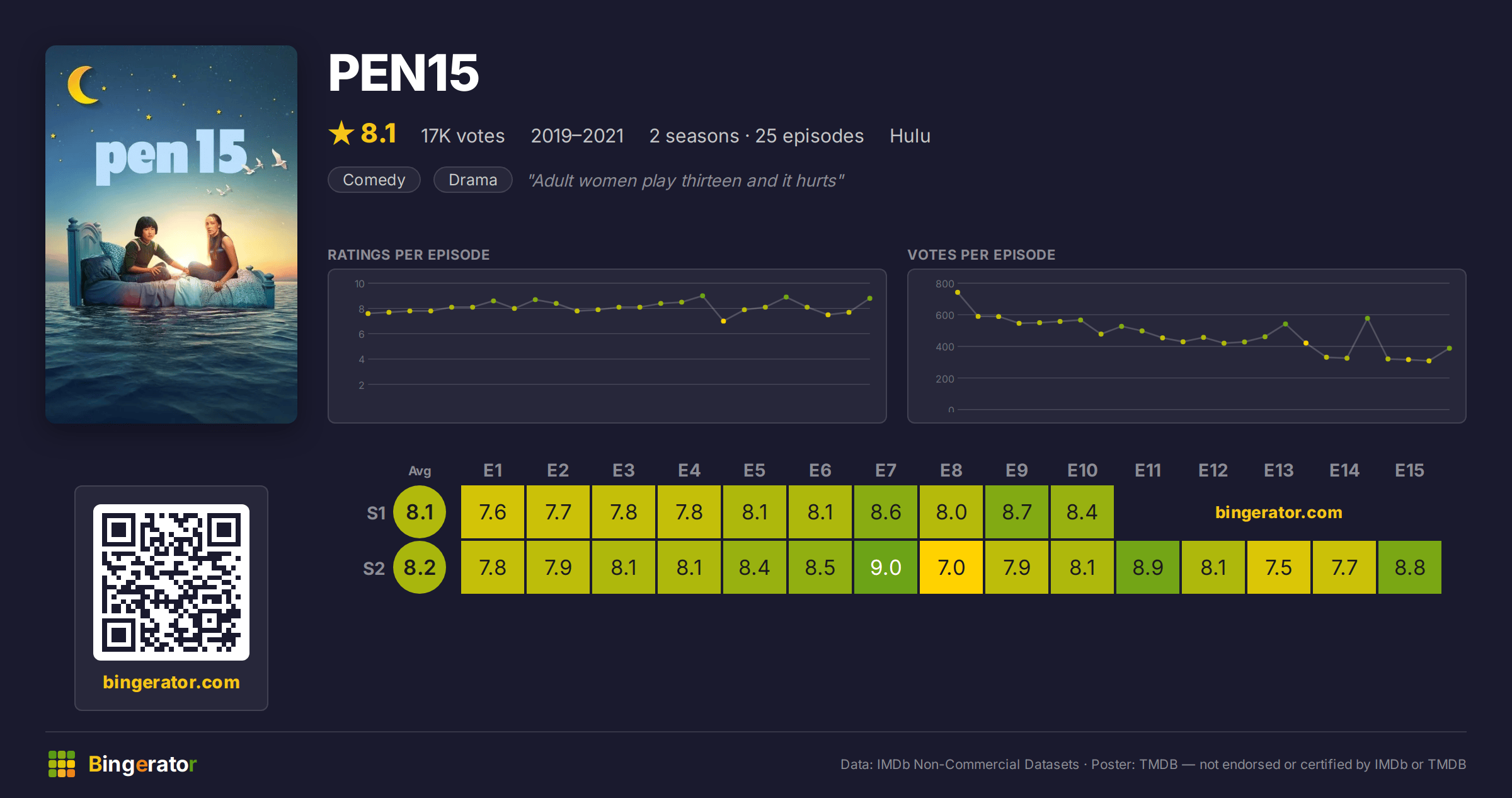Click the E10 column header

click(1082, 470)
